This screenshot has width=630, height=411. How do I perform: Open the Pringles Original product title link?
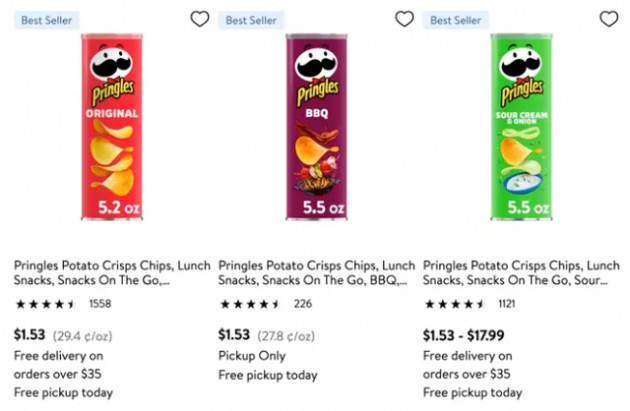click(x=112, y=273)
